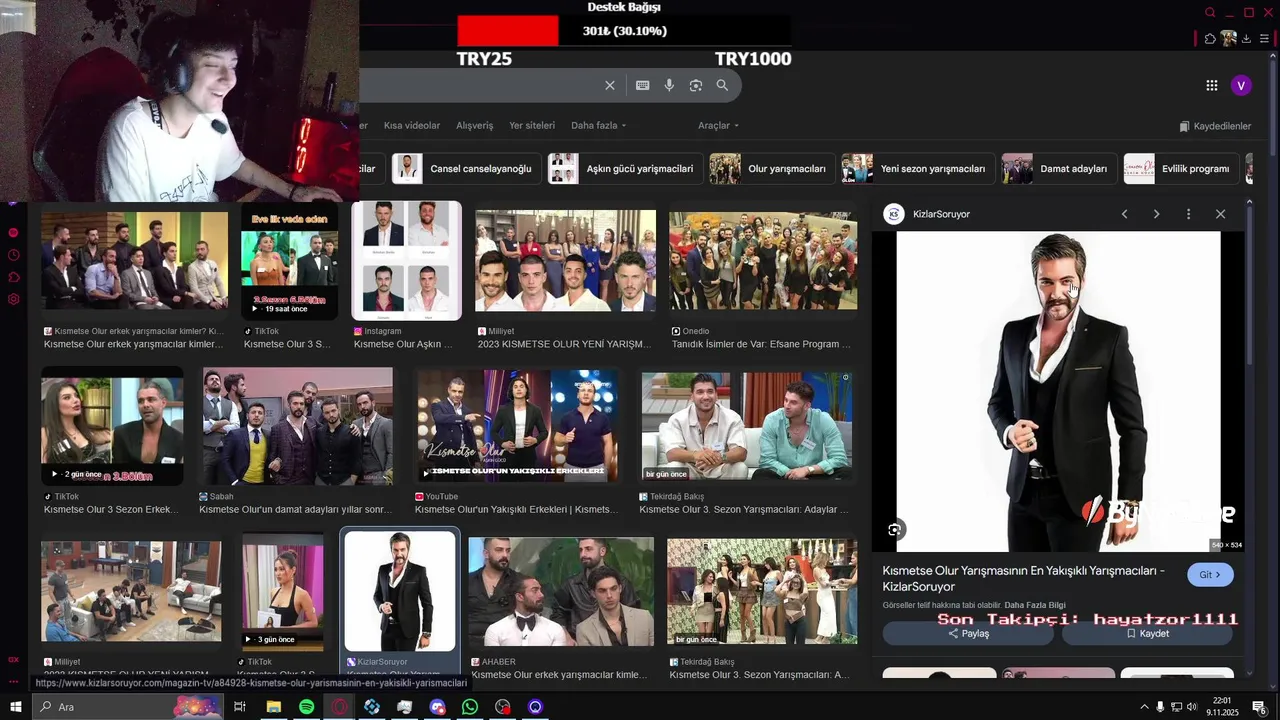The width and height of the screenshot is (1280, 720).
Task: Open extensions icon in Opera sidebar
Action: point(14,277)
